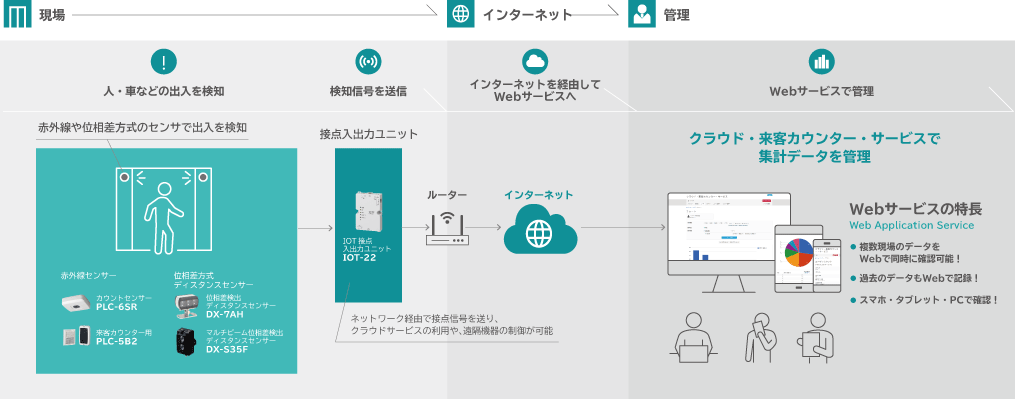Click the 複数現場のデータを bullet text
Viewport: 1015px width, 399px height.
pyautogui.click(x=899, y=246)
